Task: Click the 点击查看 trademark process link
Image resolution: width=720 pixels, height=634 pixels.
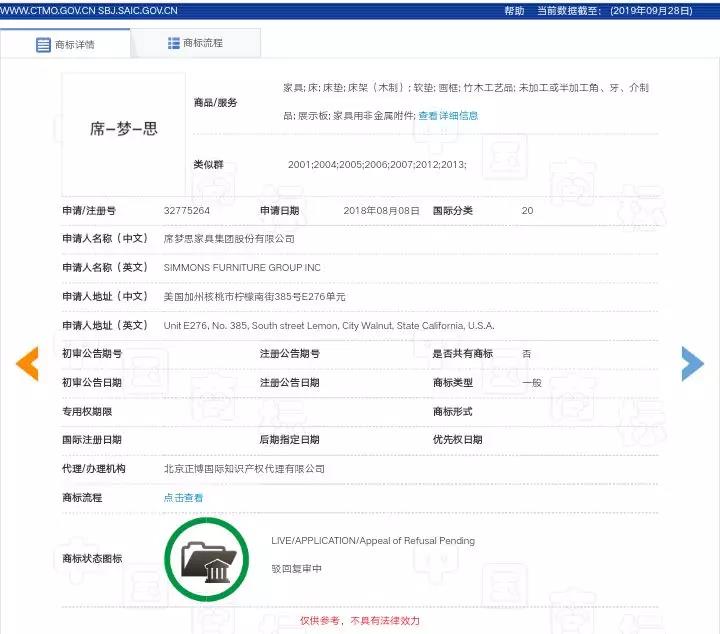Action: tap(183, 497)
